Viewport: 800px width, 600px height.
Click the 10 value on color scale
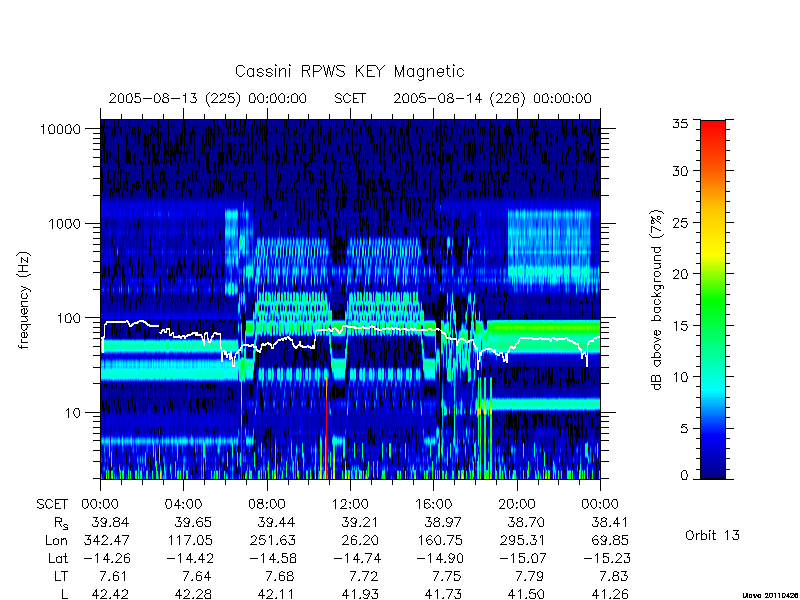click(x=680, y=377)
